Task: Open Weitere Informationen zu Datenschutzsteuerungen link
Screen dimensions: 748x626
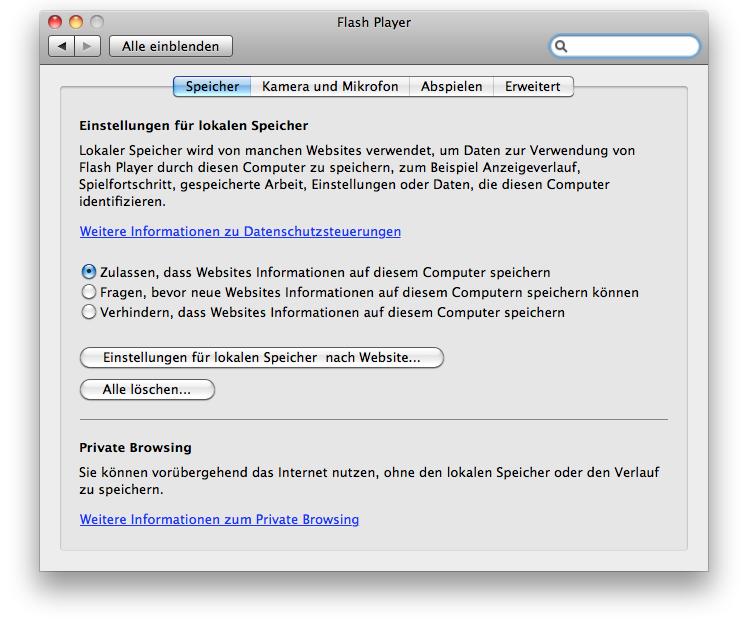Action: point(240,231)
